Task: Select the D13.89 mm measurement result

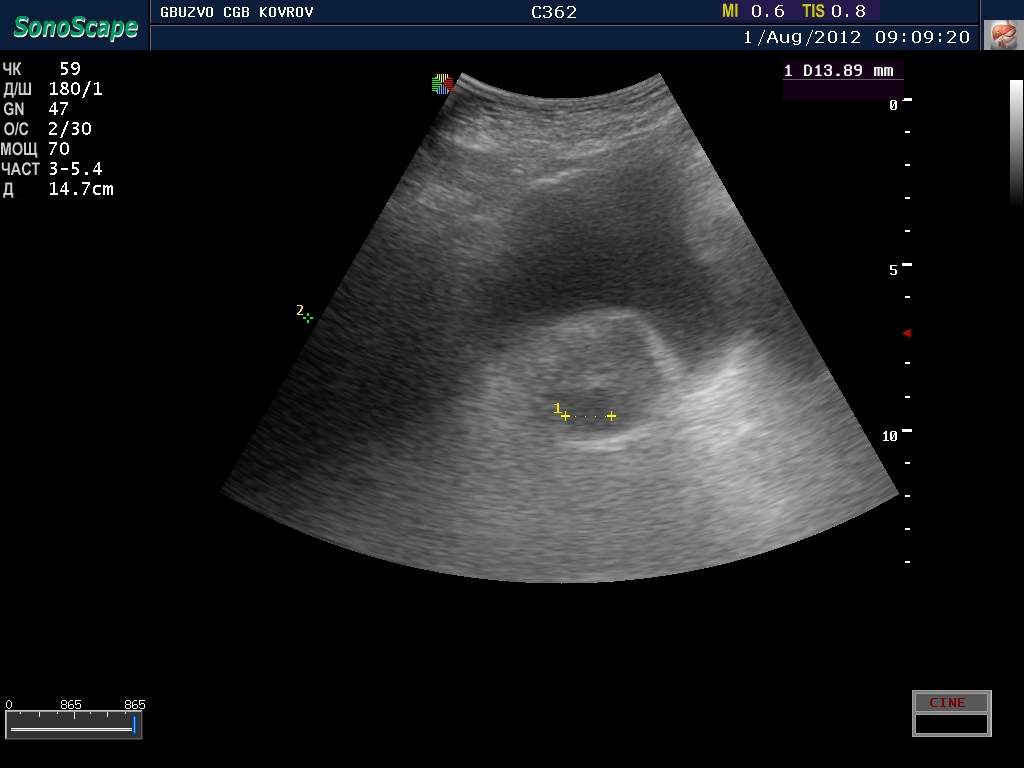Action: point(843,71)
